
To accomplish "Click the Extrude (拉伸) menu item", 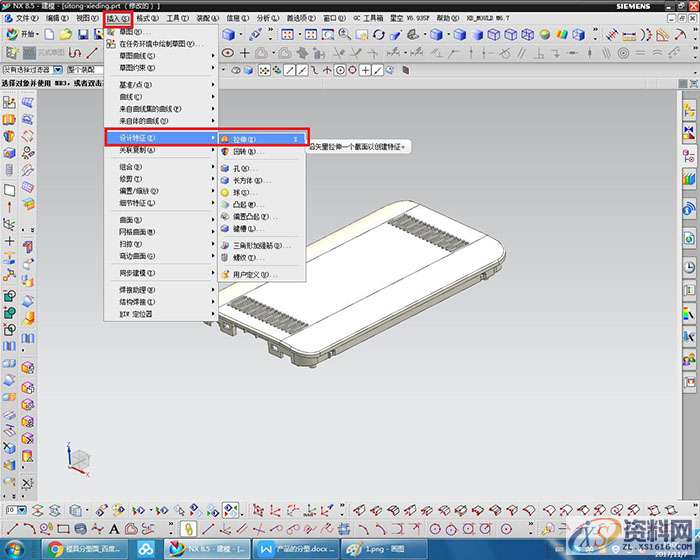I will pos(245,139).
